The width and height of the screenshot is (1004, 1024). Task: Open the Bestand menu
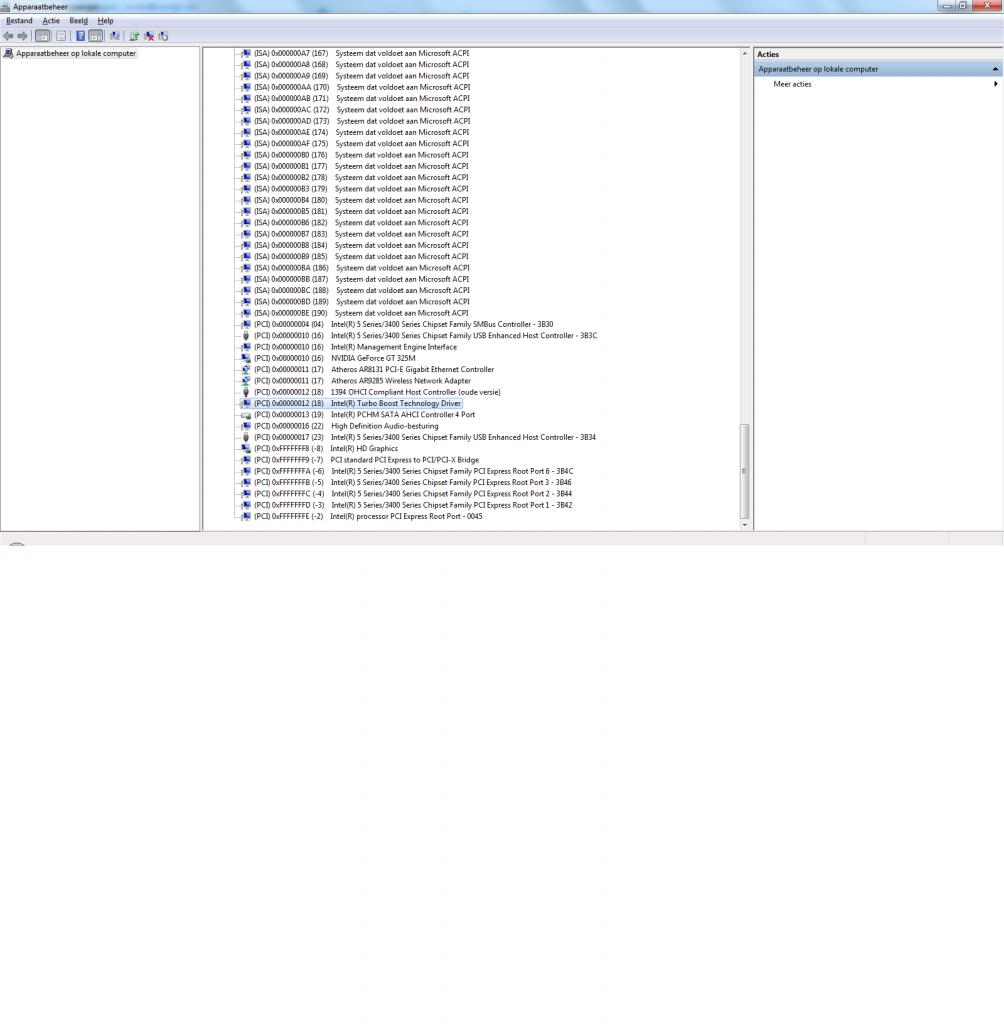[19, 21]
